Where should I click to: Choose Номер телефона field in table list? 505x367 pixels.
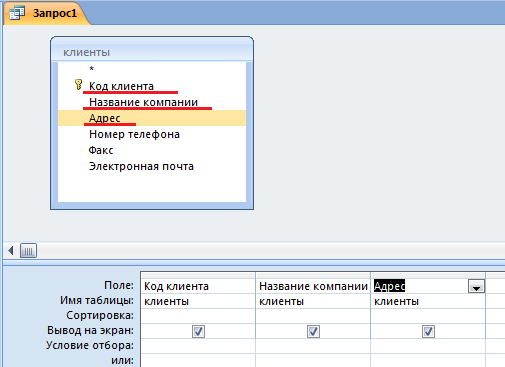pyautogui.click(x=134, y=134)
